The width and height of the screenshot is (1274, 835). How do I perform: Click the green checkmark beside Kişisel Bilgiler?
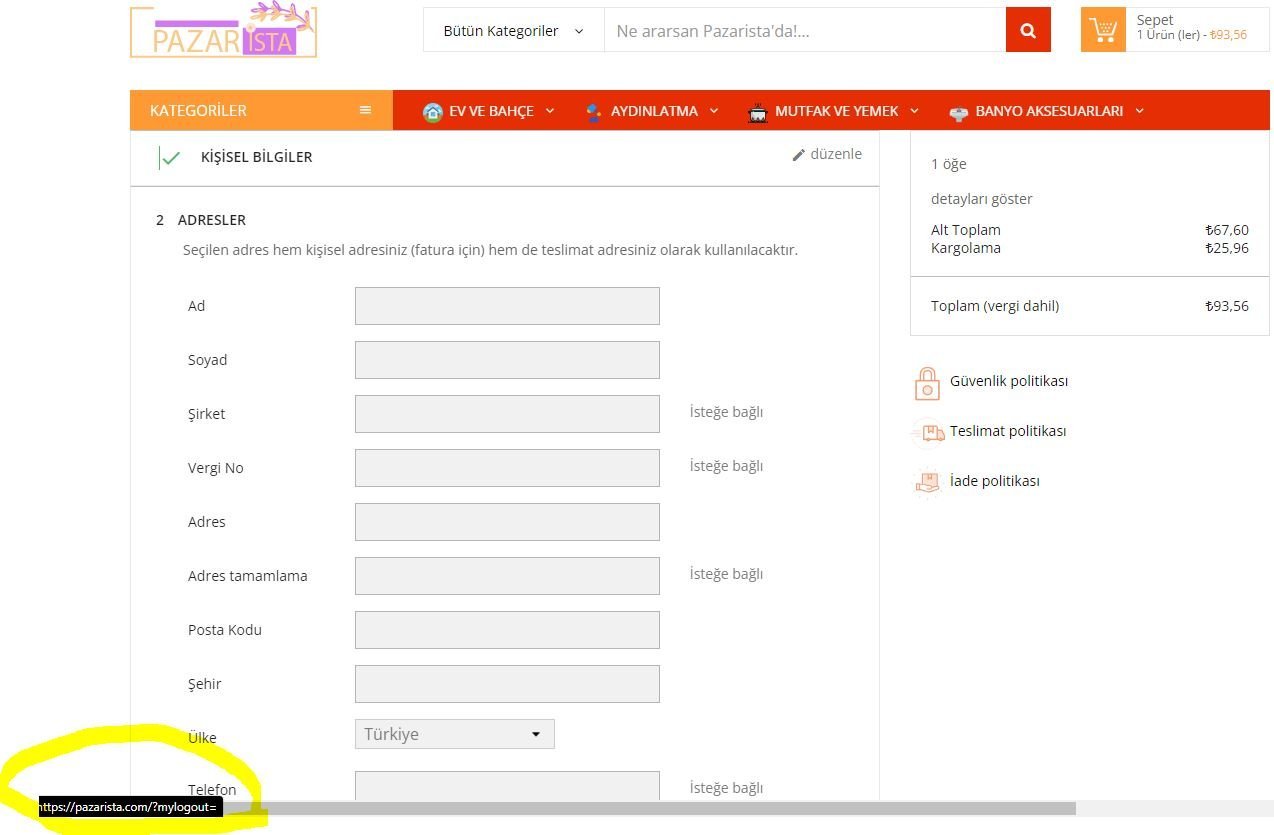click(x=171, y=158)
